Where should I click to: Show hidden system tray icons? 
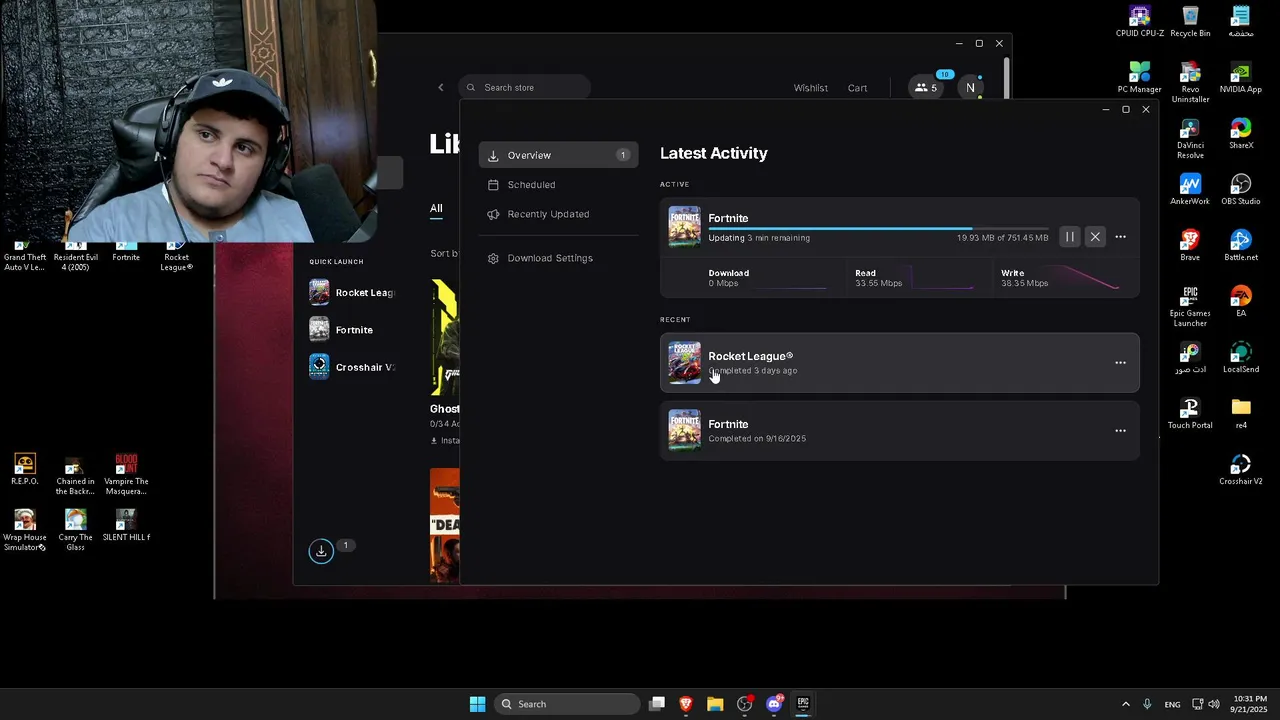point(1125,704)
